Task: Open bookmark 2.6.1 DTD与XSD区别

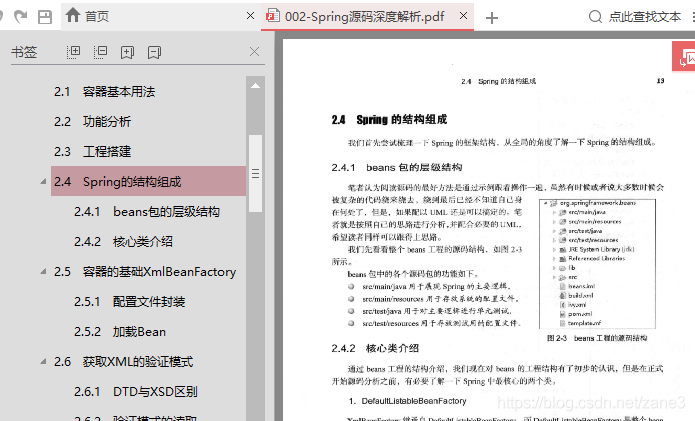Action: point(136,392)
